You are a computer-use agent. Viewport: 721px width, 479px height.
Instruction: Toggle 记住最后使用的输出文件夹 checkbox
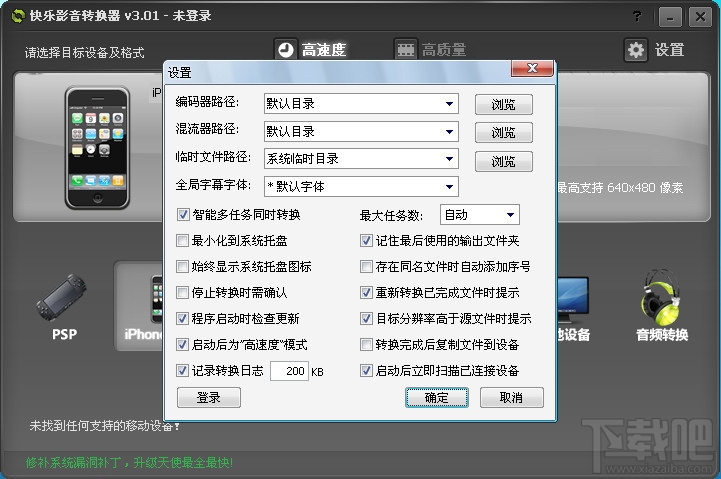[x=366, y=240]
